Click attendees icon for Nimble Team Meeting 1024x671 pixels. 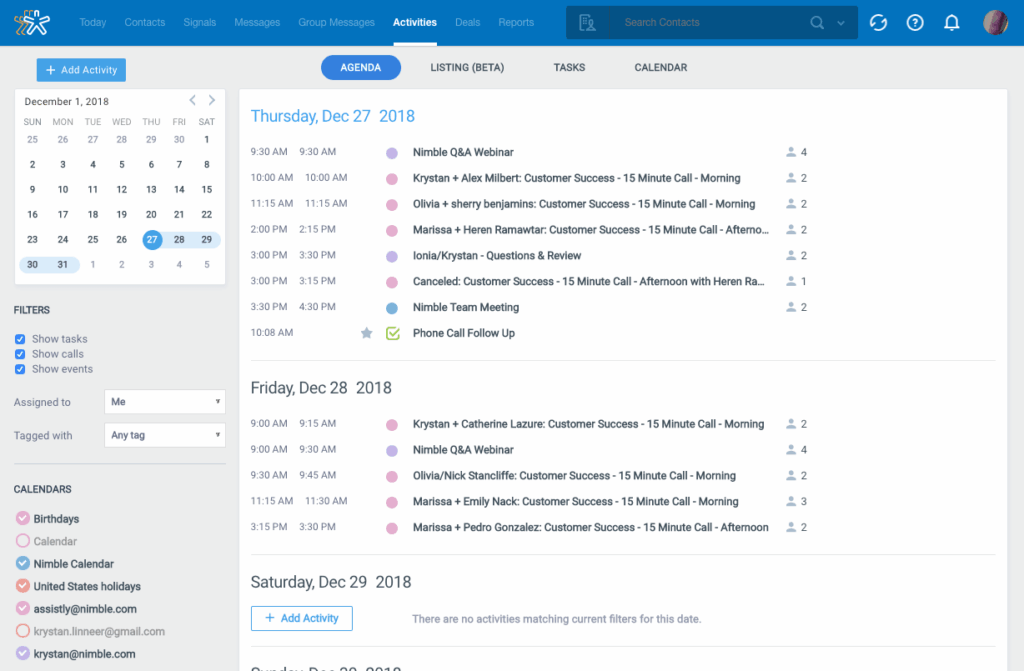791,307
